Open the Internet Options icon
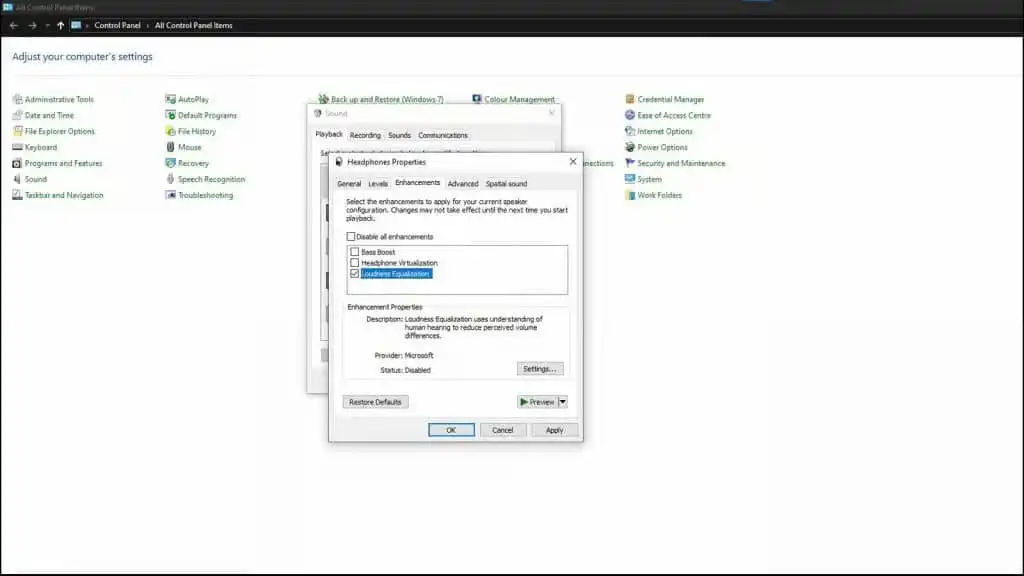1024x576 pixels. [630, 131]
